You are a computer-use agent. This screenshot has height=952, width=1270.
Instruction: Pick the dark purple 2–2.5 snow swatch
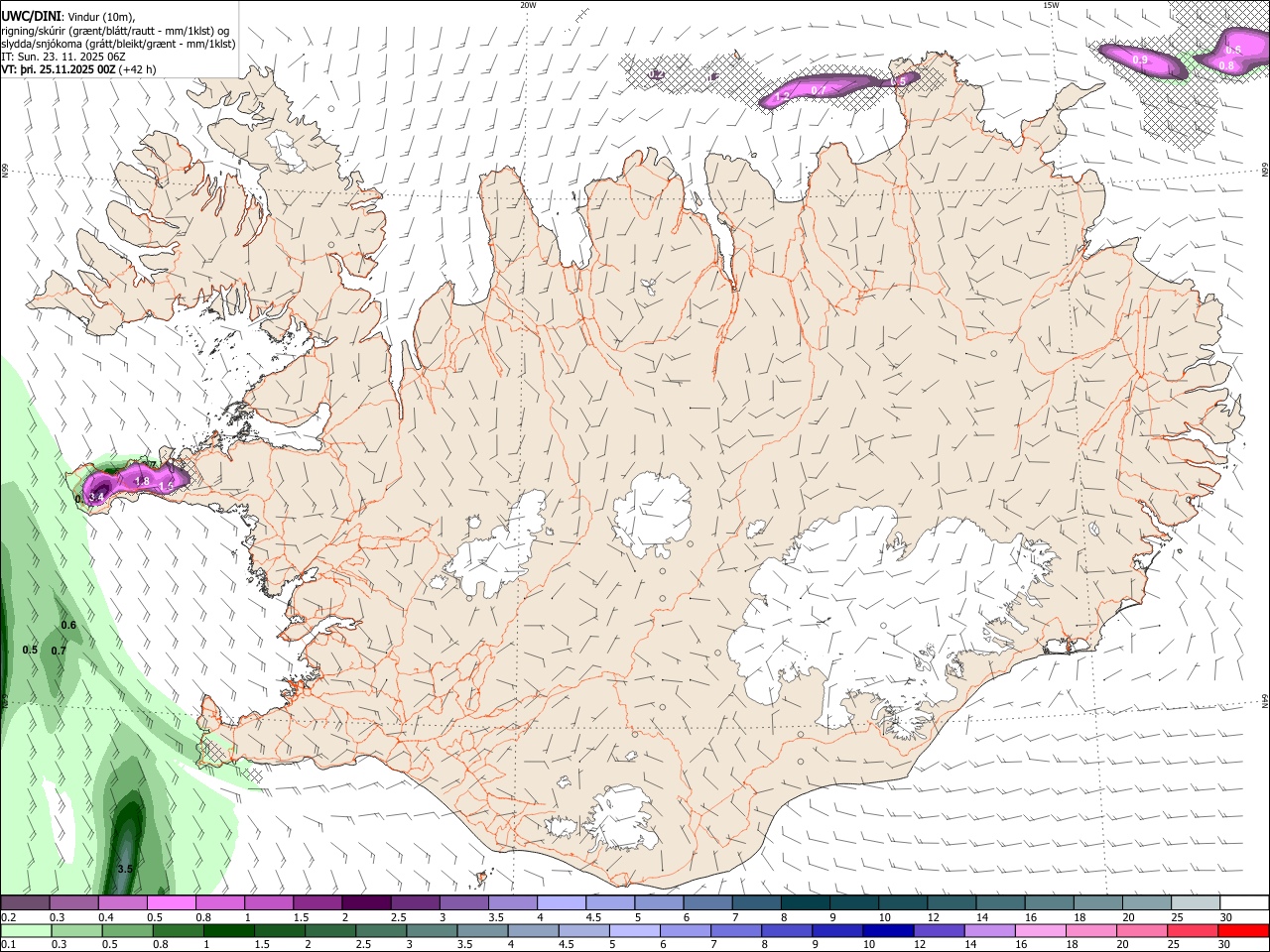click(x=366, y=903)
